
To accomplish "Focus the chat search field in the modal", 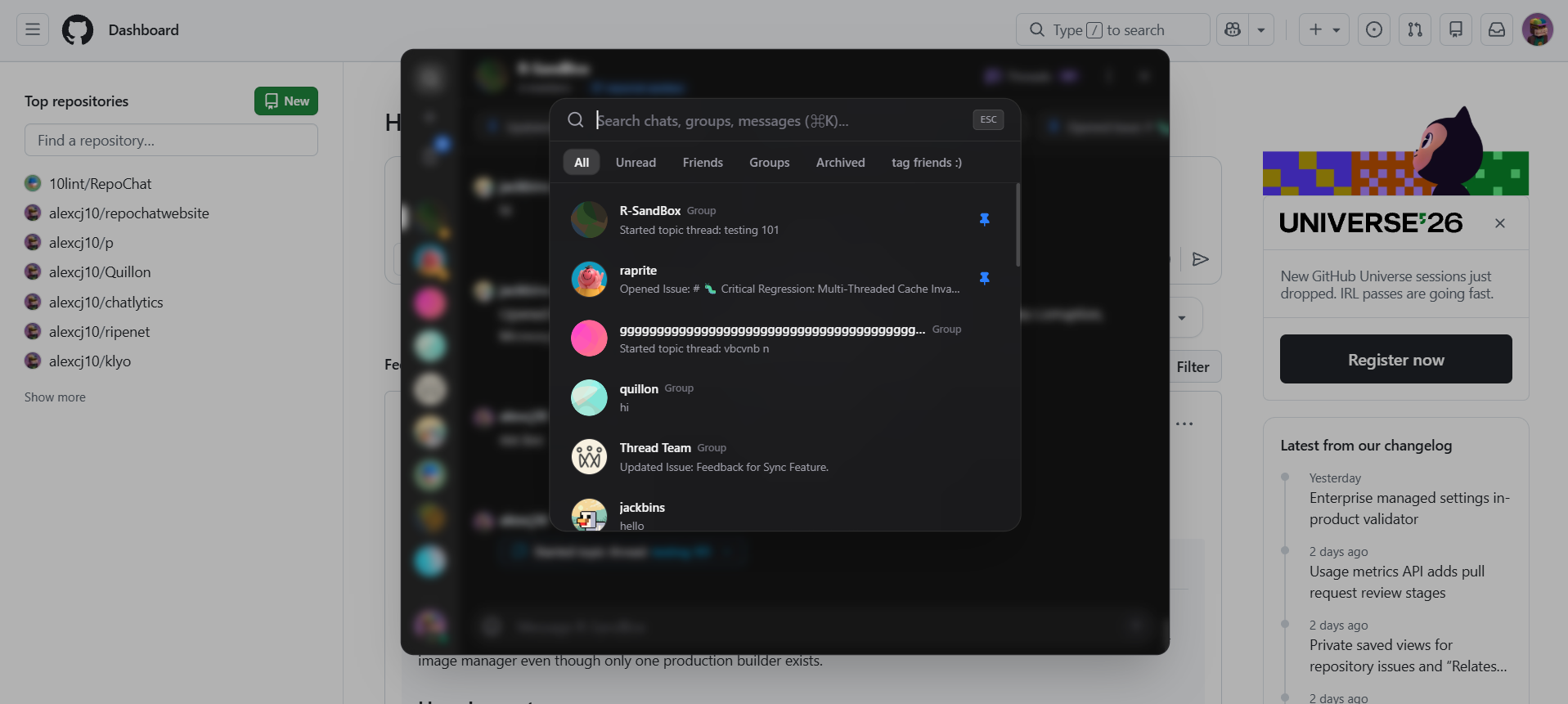I will [777, 121].
